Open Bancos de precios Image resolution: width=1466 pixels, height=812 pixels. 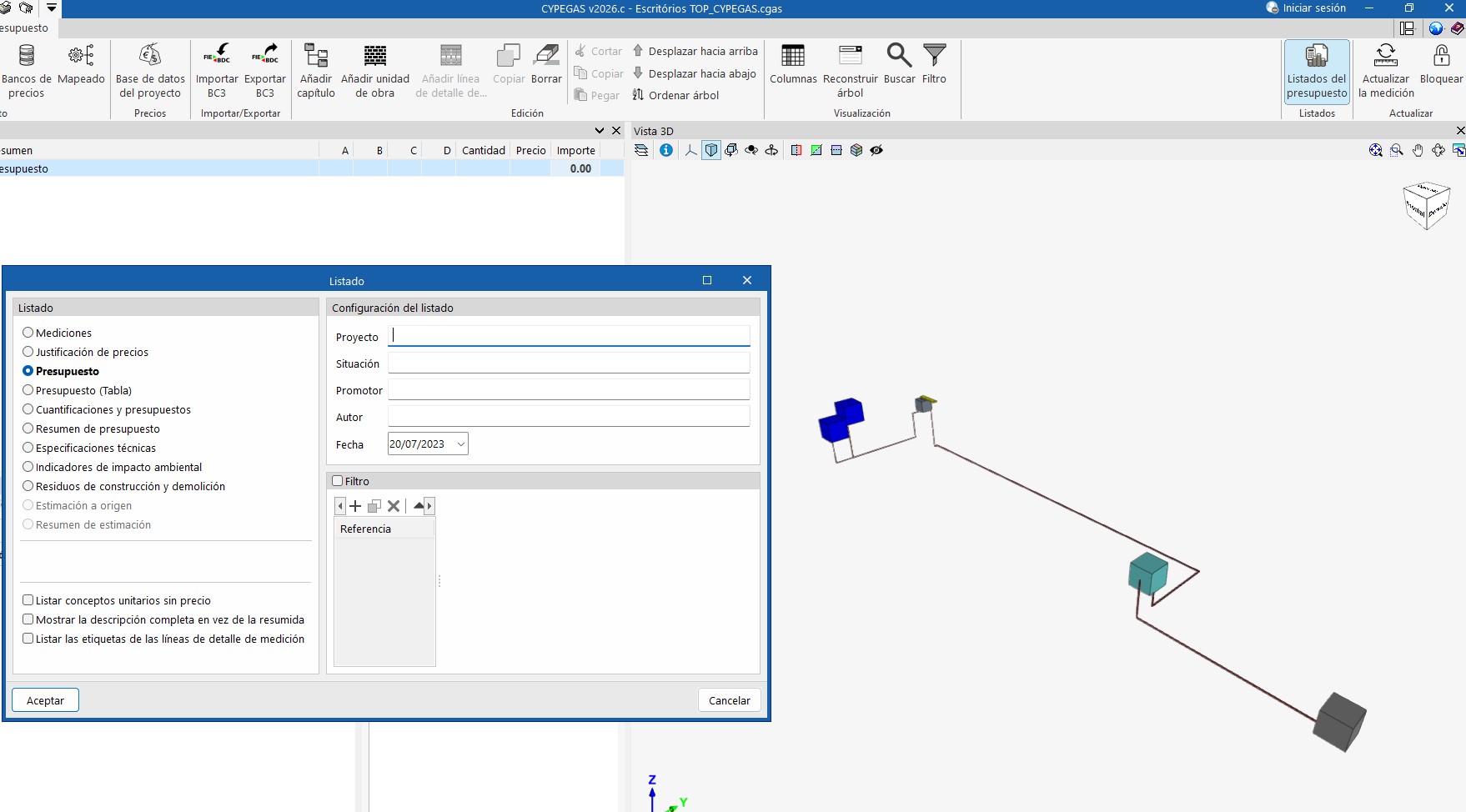pyautogui.click(x=27, y=71)
